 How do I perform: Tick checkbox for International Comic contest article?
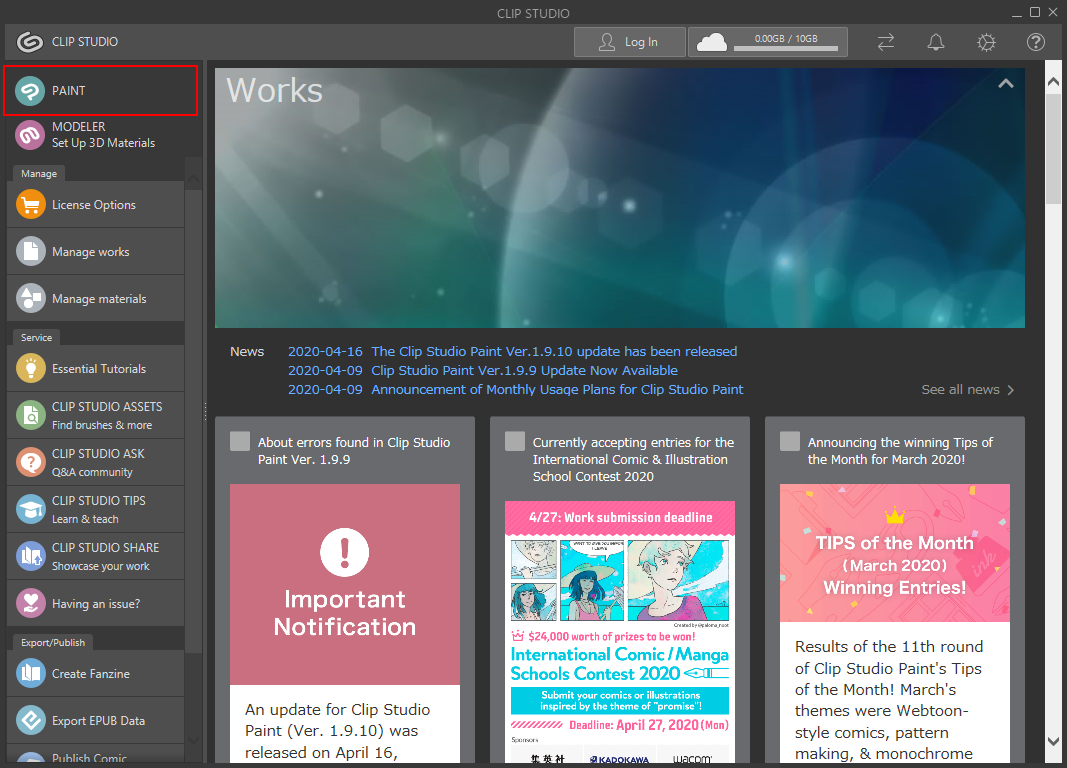pos(515,442)
